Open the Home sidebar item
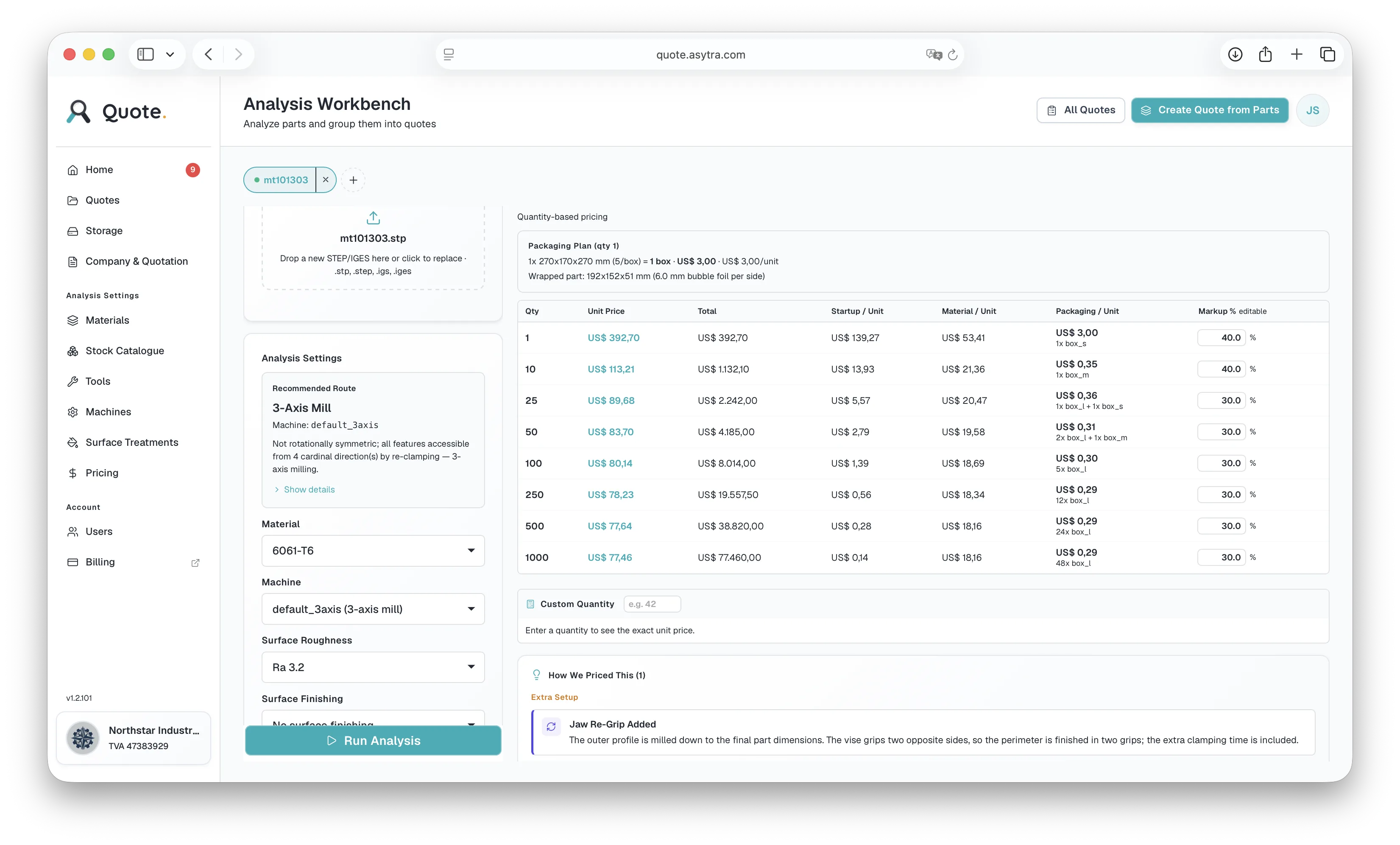This screenshot has height=845, width=1400. 134,169
